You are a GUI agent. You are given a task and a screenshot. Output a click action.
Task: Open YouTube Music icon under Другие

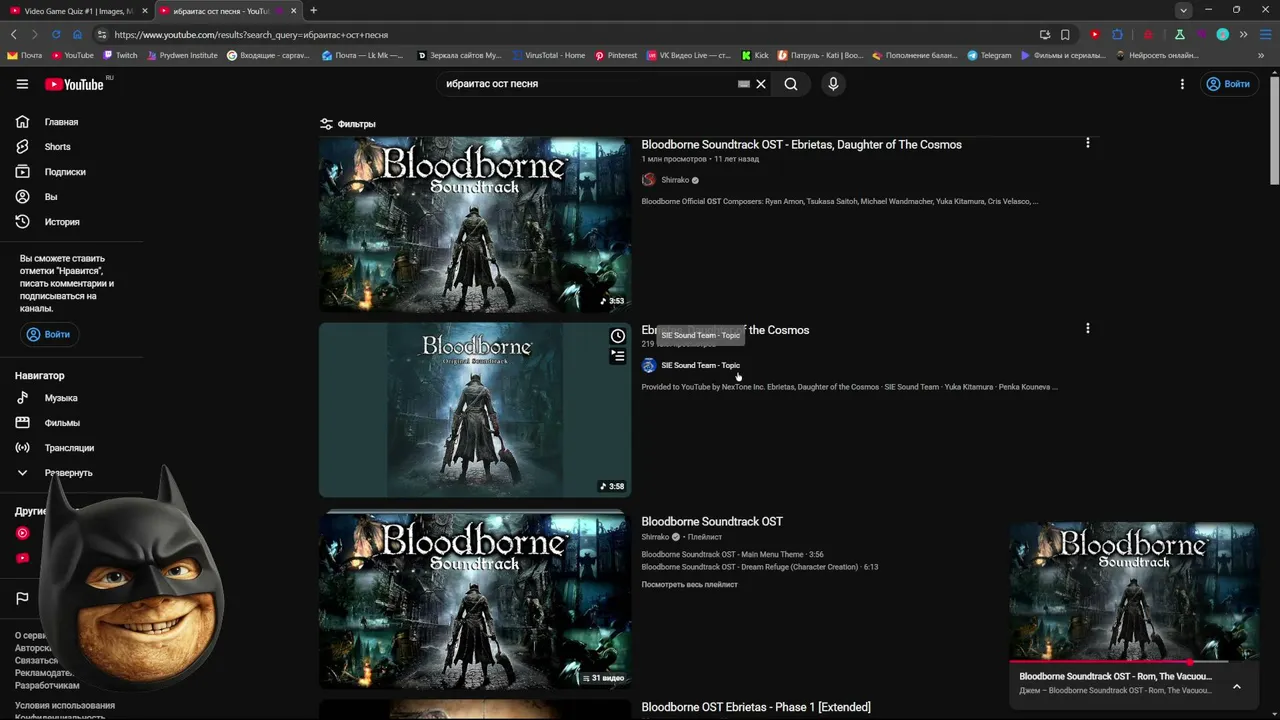coord(23,533)
